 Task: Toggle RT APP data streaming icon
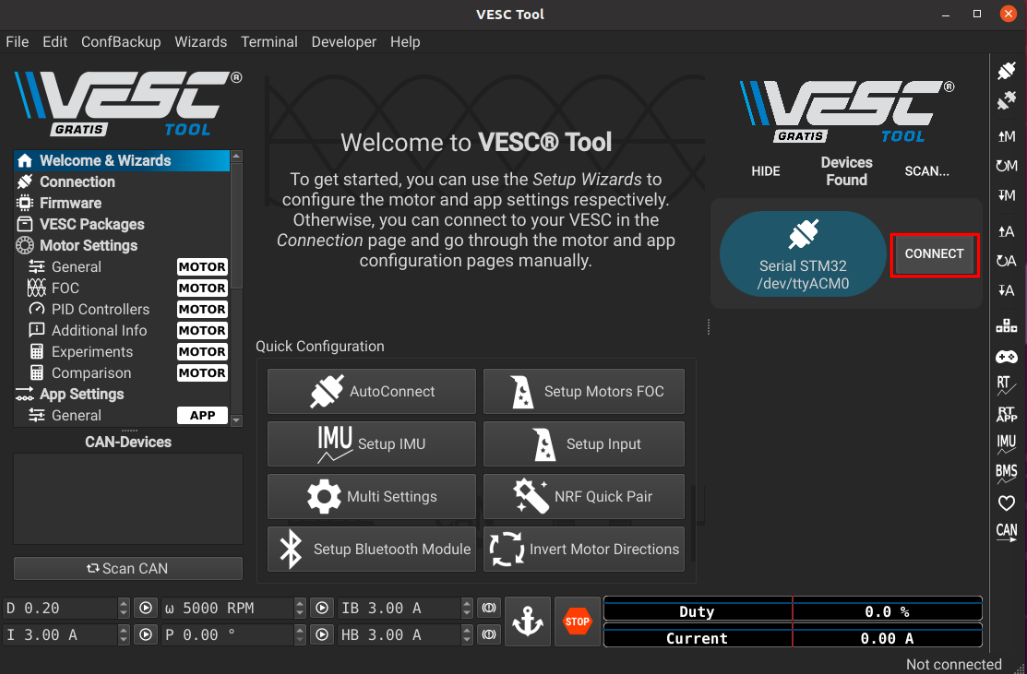[x=1006, y=414]
